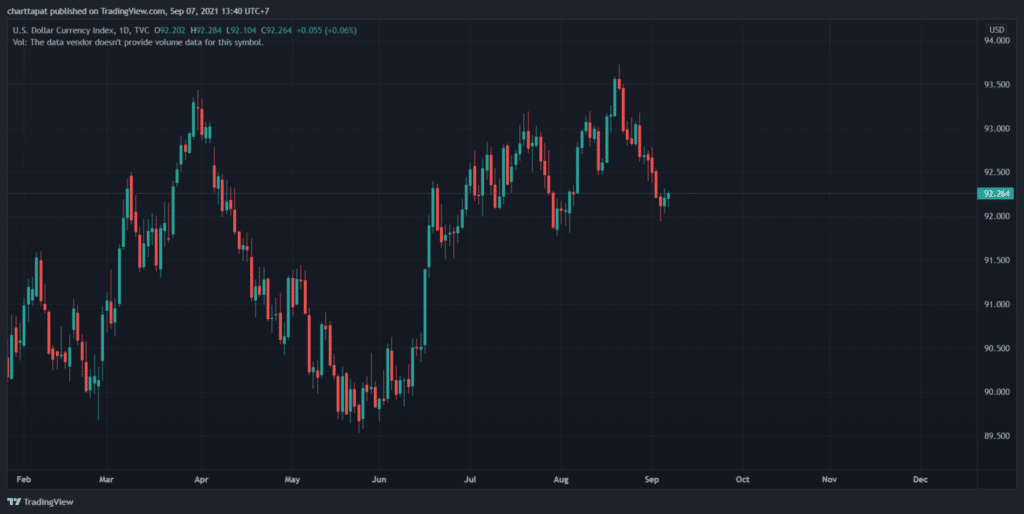Click the USD currency label
Viewport: 1024px width, 514px height.
996,29
